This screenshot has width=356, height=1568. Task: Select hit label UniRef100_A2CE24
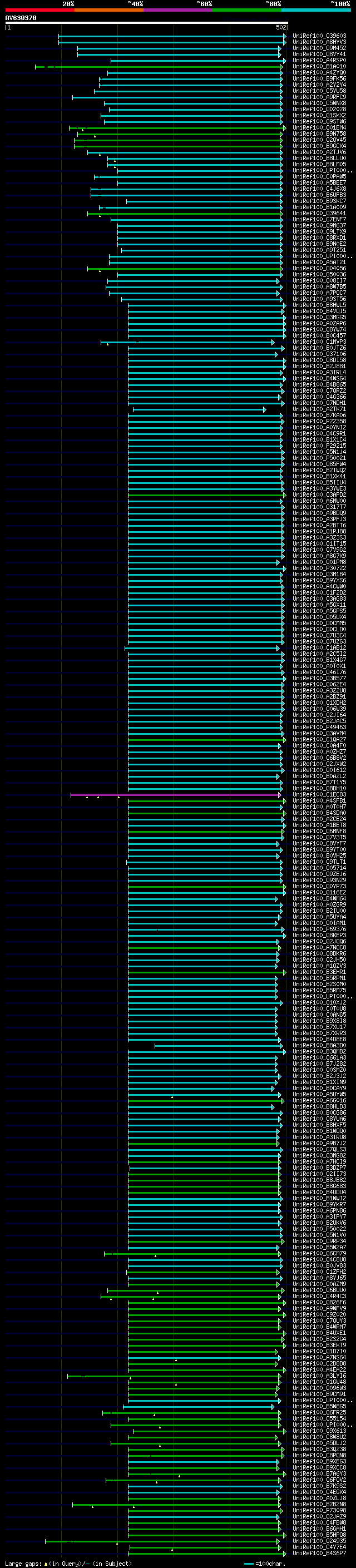[x=319, y=819]
